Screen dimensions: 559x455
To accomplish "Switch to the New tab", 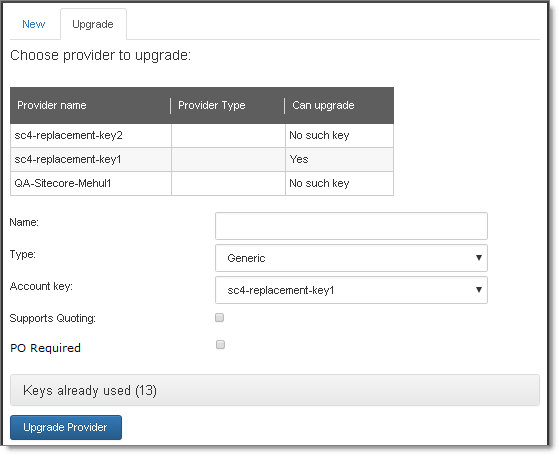I will pos(34,24).
